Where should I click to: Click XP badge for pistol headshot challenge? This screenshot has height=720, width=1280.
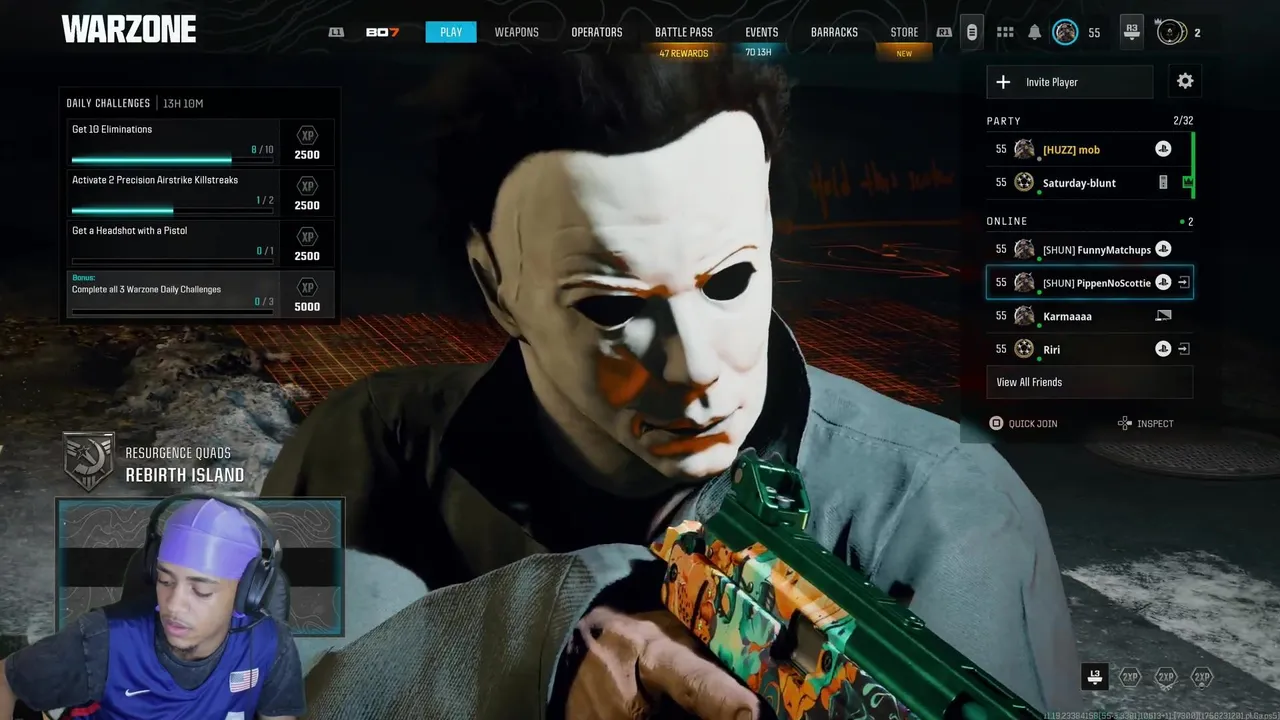click(307, 237)
